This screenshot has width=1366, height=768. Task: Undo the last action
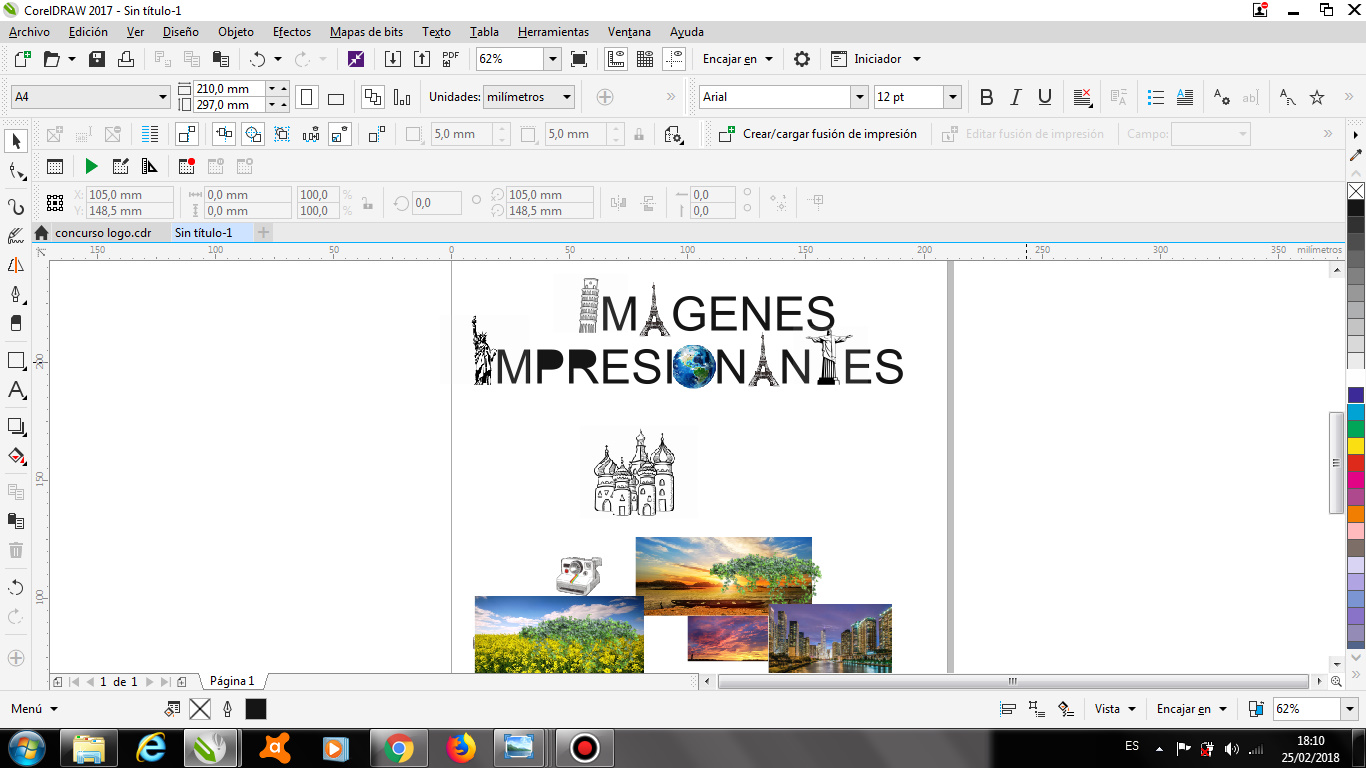(x=258, y=59)
